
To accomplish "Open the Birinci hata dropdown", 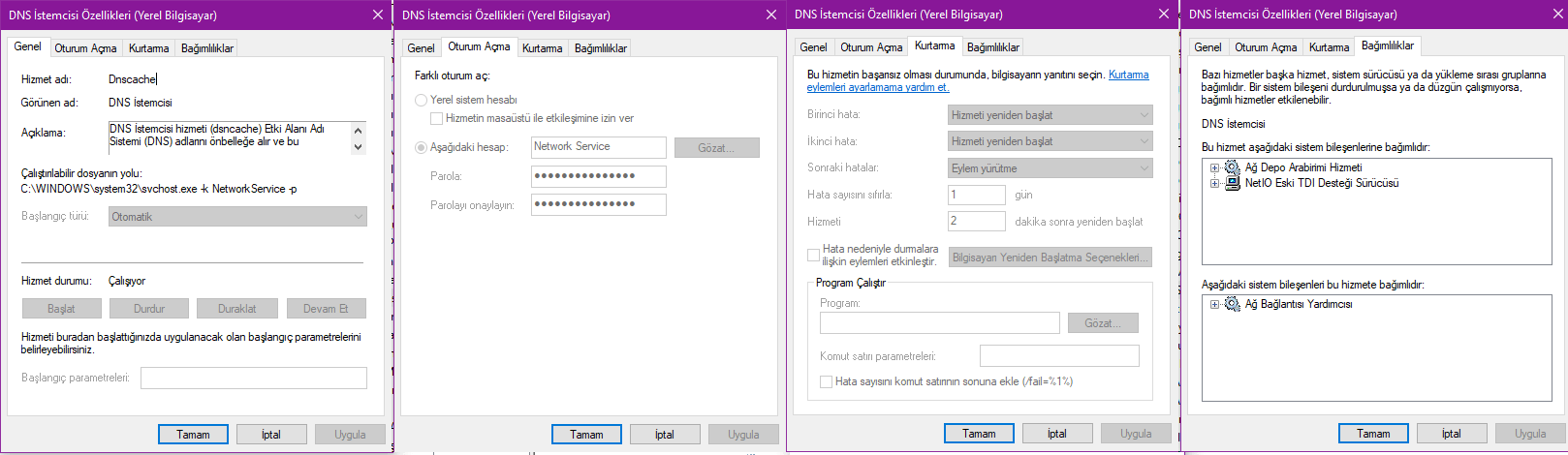I will [x=1050, y=115].
